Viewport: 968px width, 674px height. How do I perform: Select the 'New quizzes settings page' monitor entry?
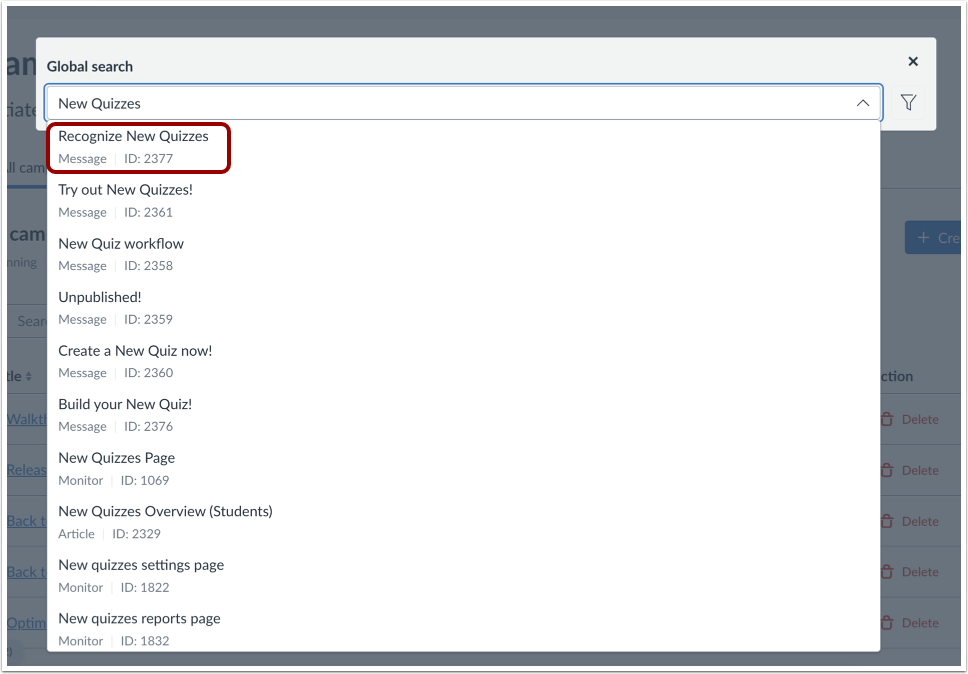140,565
